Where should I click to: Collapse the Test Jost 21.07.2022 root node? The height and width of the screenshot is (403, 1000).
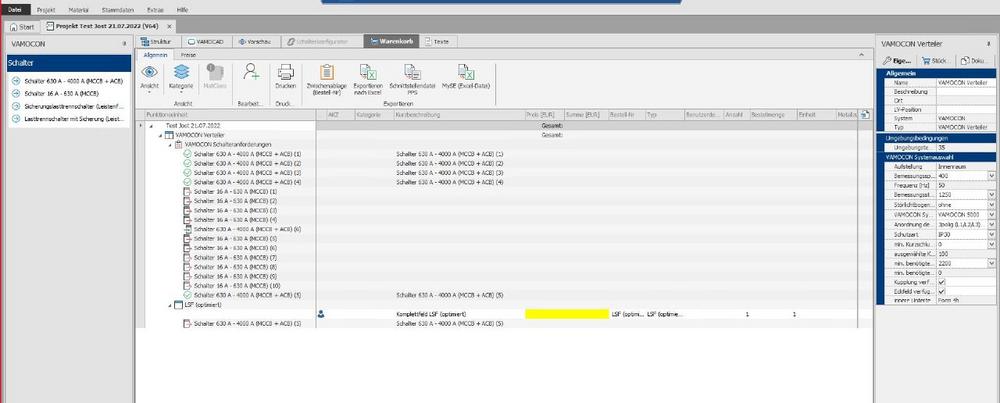pos(151,126)
